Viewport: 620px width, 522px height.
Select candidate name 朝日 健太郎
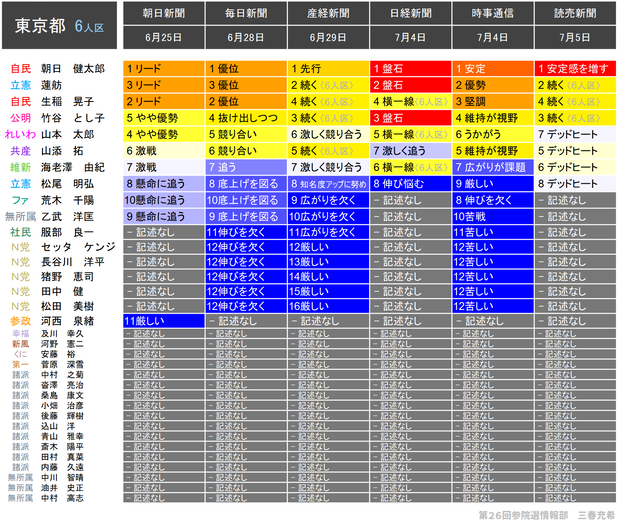[73, 69]
